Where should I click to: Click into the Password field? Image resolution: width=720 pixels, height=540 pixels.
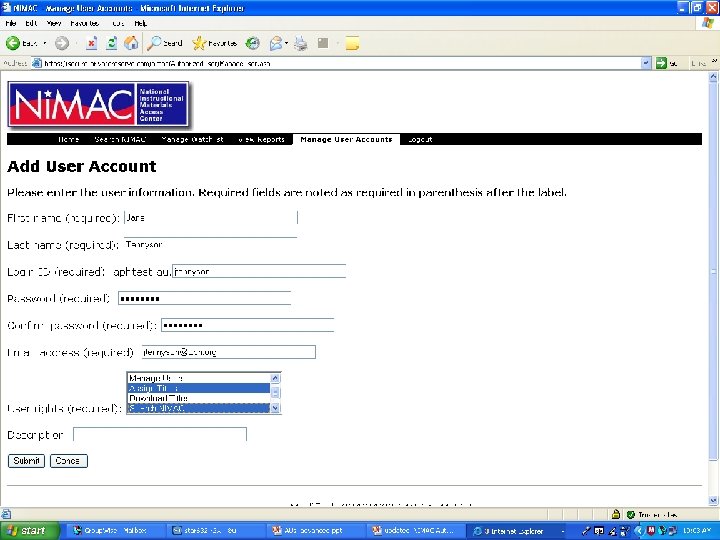click(204, 298)
